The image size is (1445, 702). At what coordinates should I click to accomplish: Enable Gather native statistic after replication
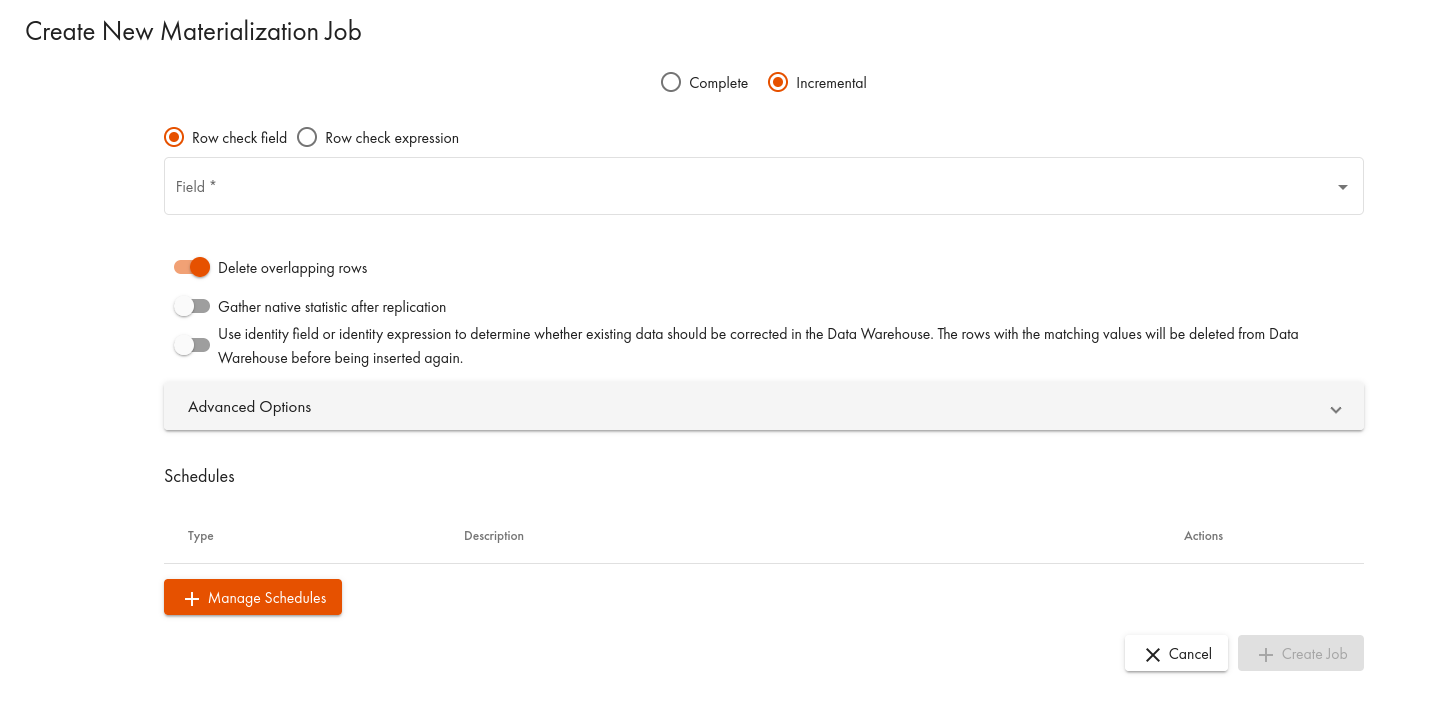tap(192, 306)
